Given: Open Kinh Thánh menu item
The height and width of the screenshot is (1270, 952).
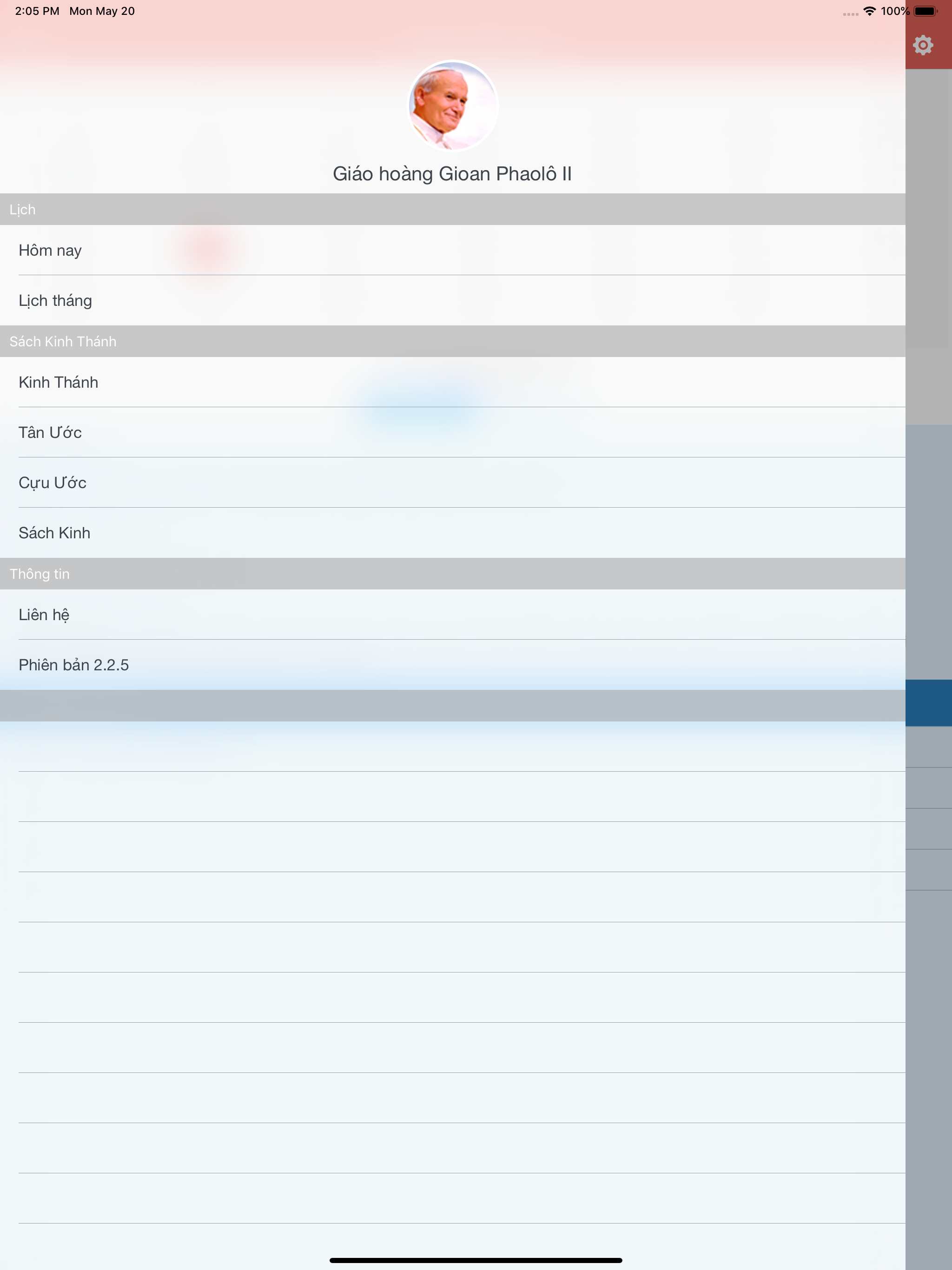Looking at the screenshot, I should coord(452,382).
